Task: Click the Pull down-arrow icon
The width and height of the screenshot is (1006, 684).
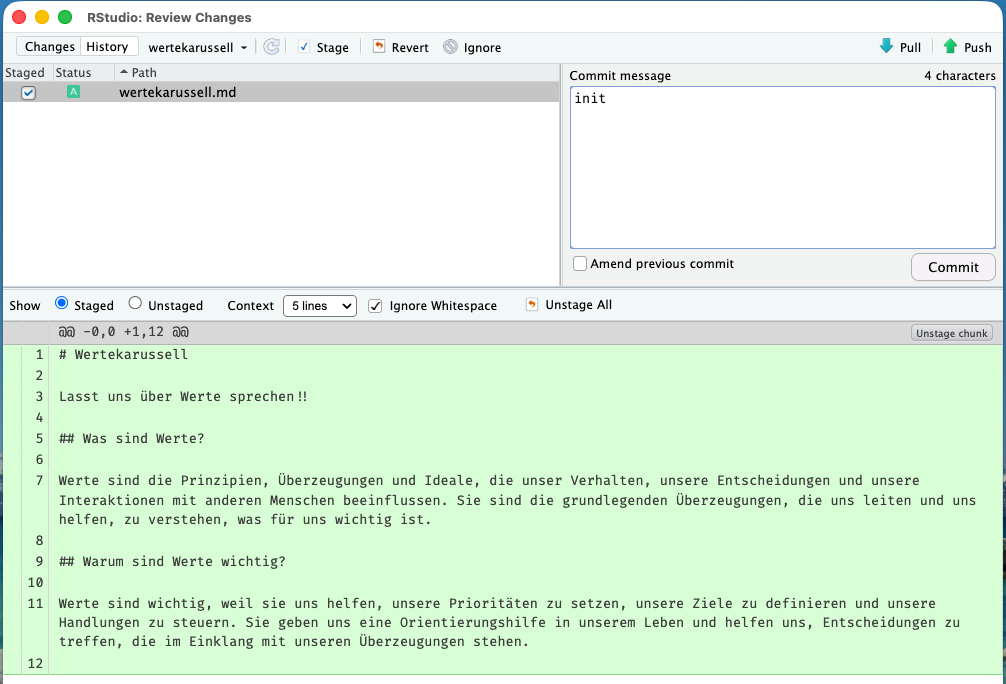Action: [x=886, y=47]
